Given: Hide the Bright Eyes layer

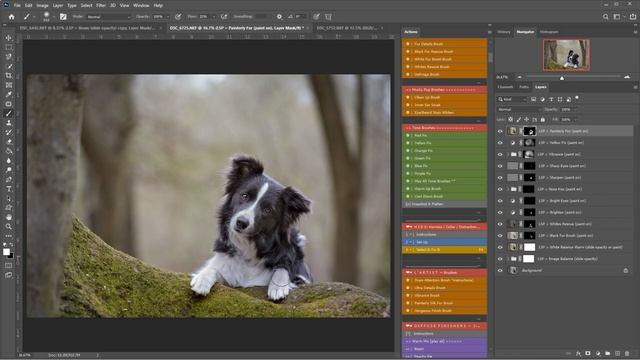Looking at the screenshot, I should 500,201.
